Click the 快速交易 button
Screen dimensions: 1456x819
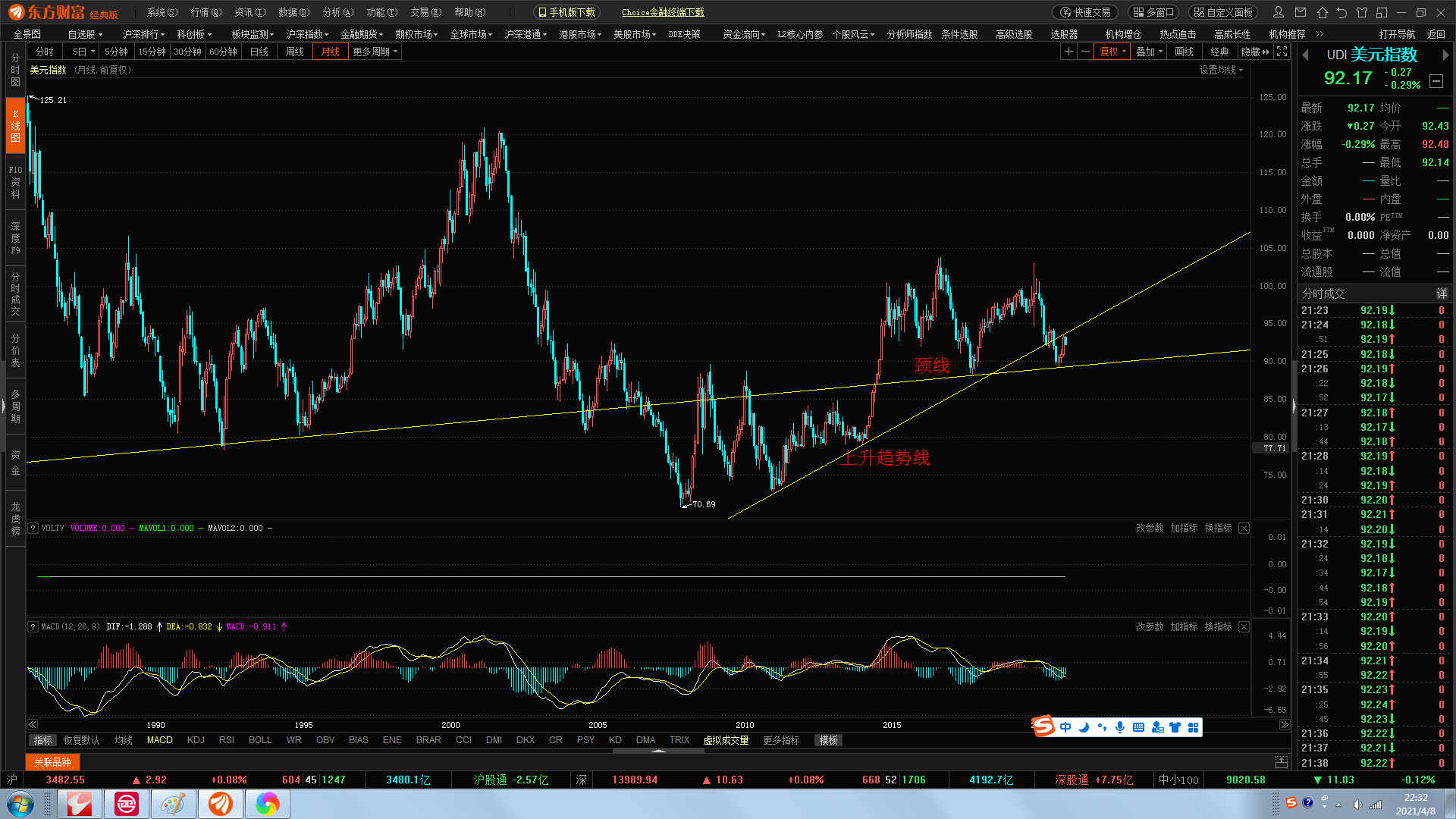(1085, 12)
